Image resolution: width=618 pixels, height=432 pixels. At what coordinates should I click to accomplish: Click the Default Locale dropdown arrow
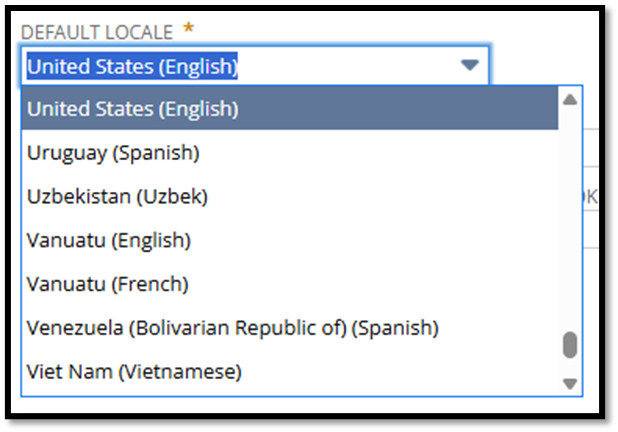469,65
